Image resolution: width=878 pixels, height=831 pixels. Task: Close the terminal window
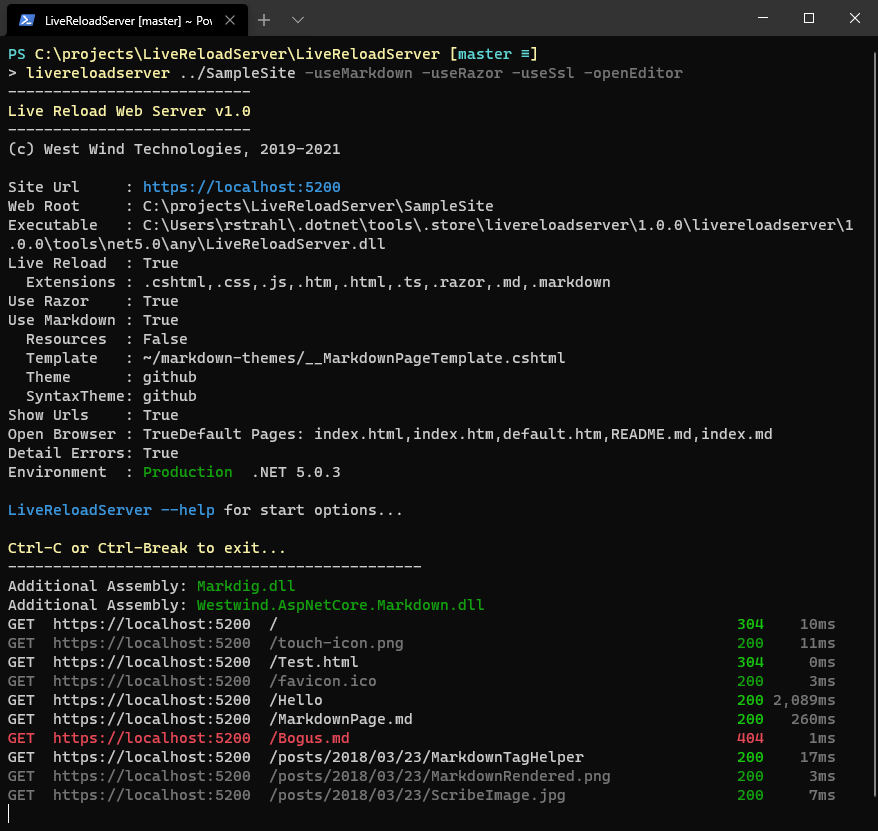[854, 18]
